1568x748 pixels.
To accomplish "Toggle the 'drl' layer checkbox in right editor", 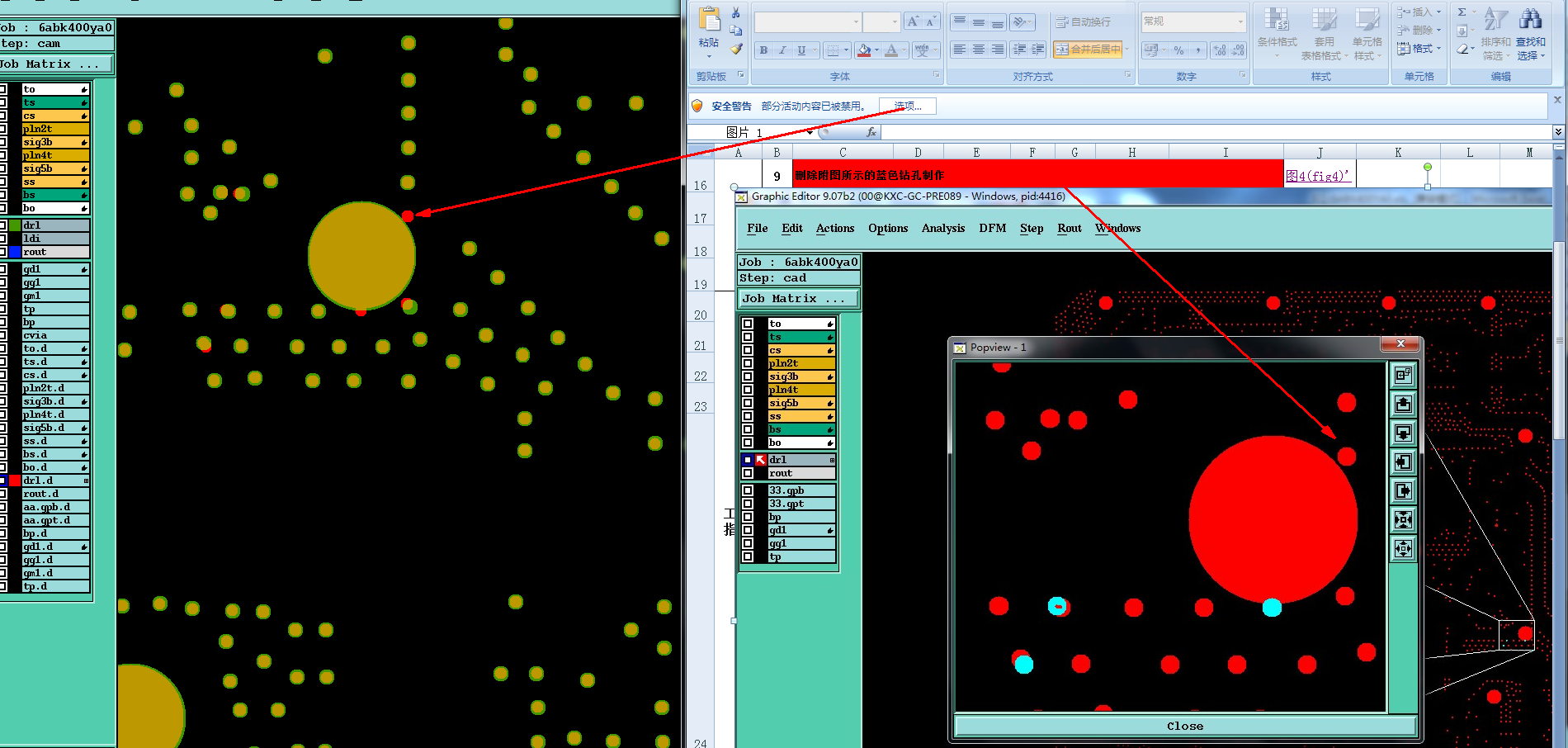I will click(748, 460).
